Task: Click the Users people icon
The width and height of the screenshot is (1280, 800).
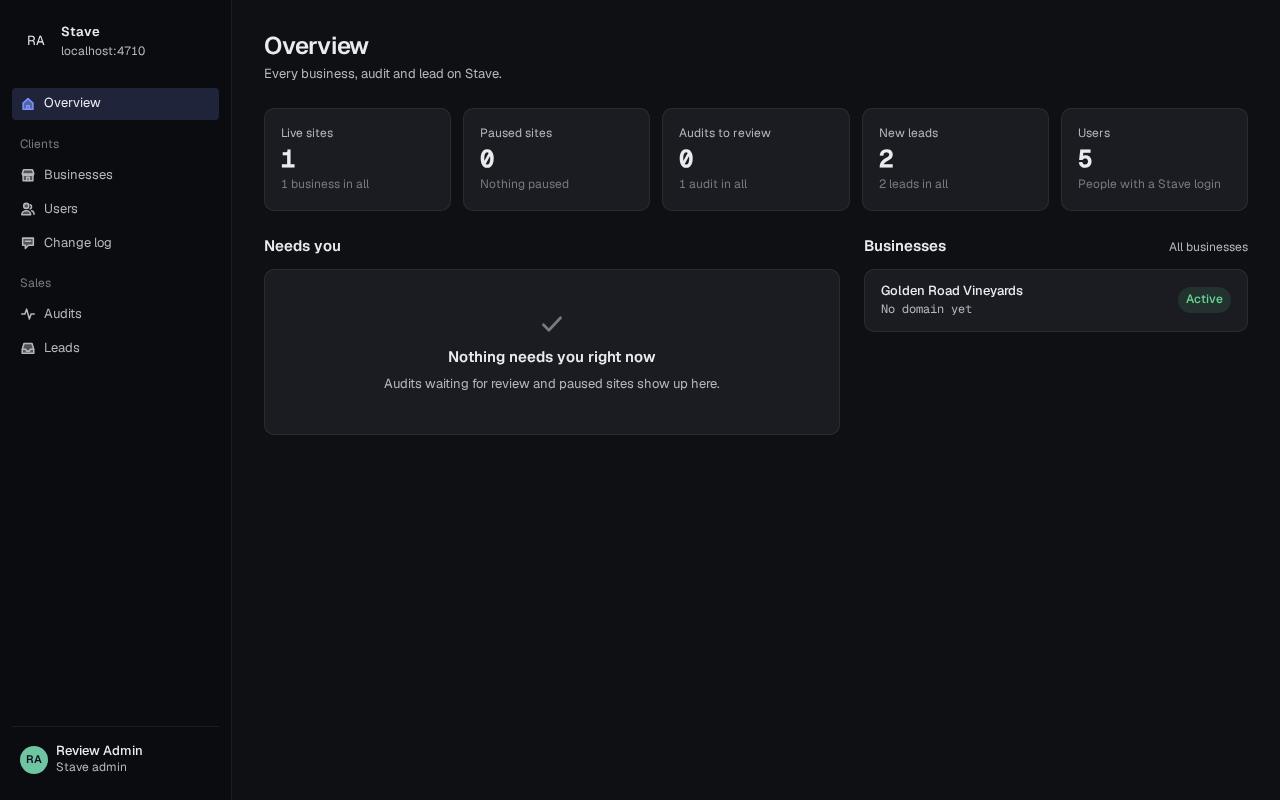Action: pos(28,210)
